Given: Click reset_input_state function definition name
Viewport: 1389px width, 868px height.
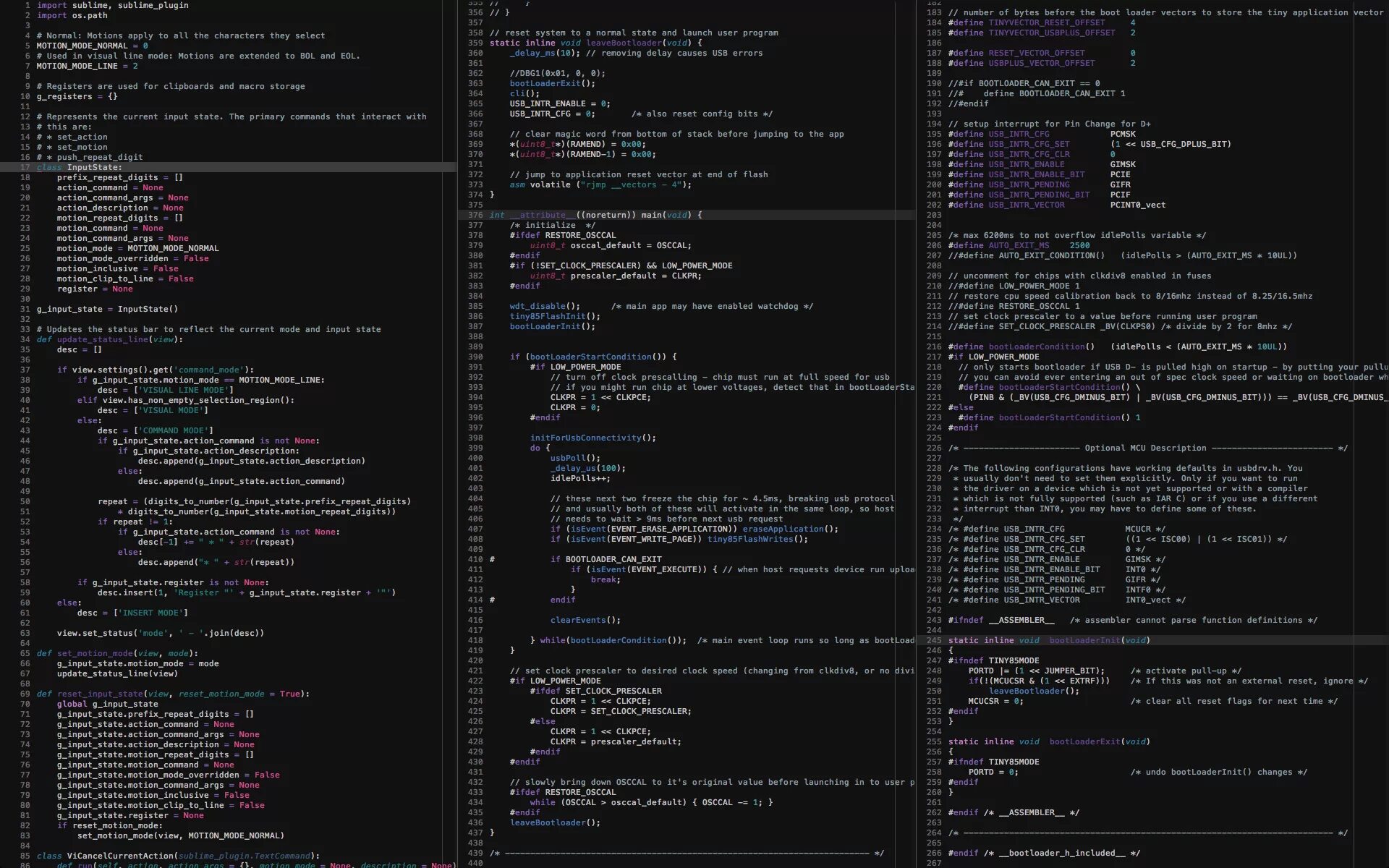Looking at the screenshot, I should click(x=99, y=694).
